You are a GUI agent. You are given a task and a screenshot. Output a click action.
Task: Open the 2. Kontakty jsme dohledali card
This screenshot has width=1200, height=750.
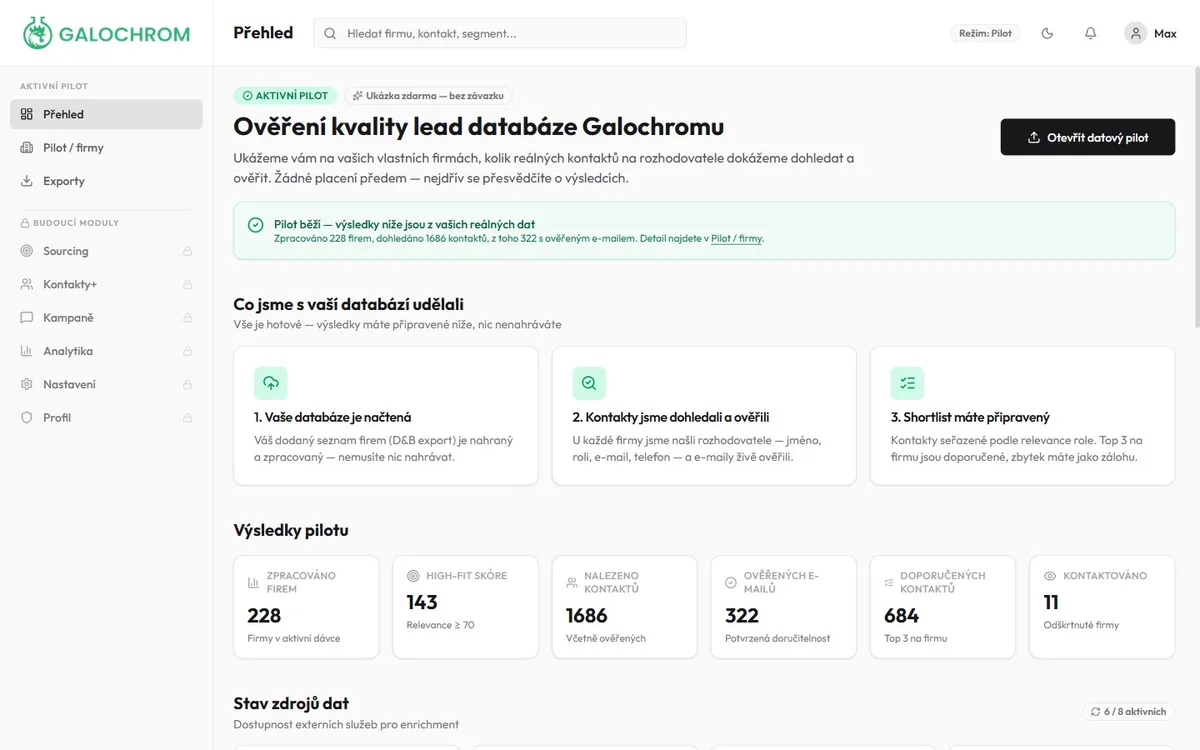tap(704, 416)
